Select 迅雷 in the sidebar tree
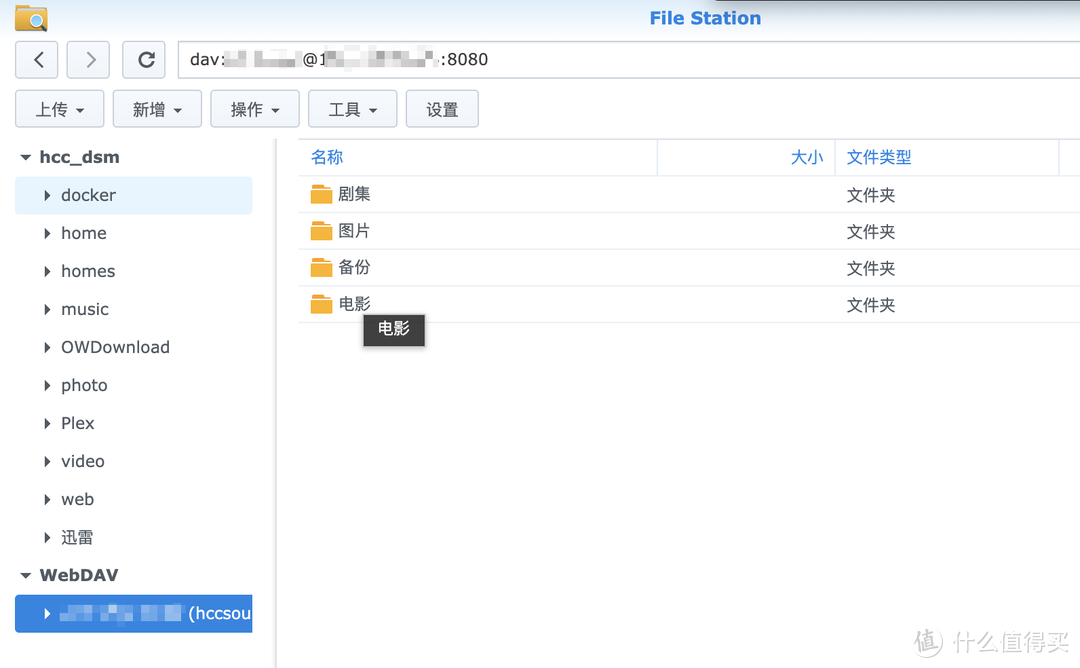This screenshot has width=1080, height=668. point(77,537)
